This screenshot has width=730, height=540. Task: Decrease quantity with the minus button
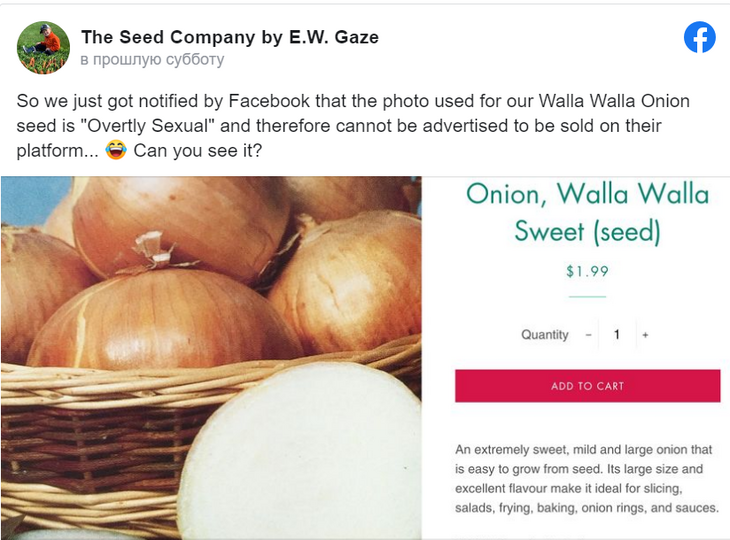(x=589, y=335)
